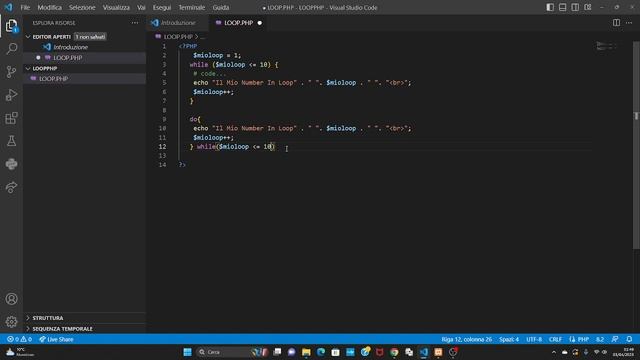Open the Live Share activity icon
Viewport: 640px width, 360px height.
click(x=11, y=187)
